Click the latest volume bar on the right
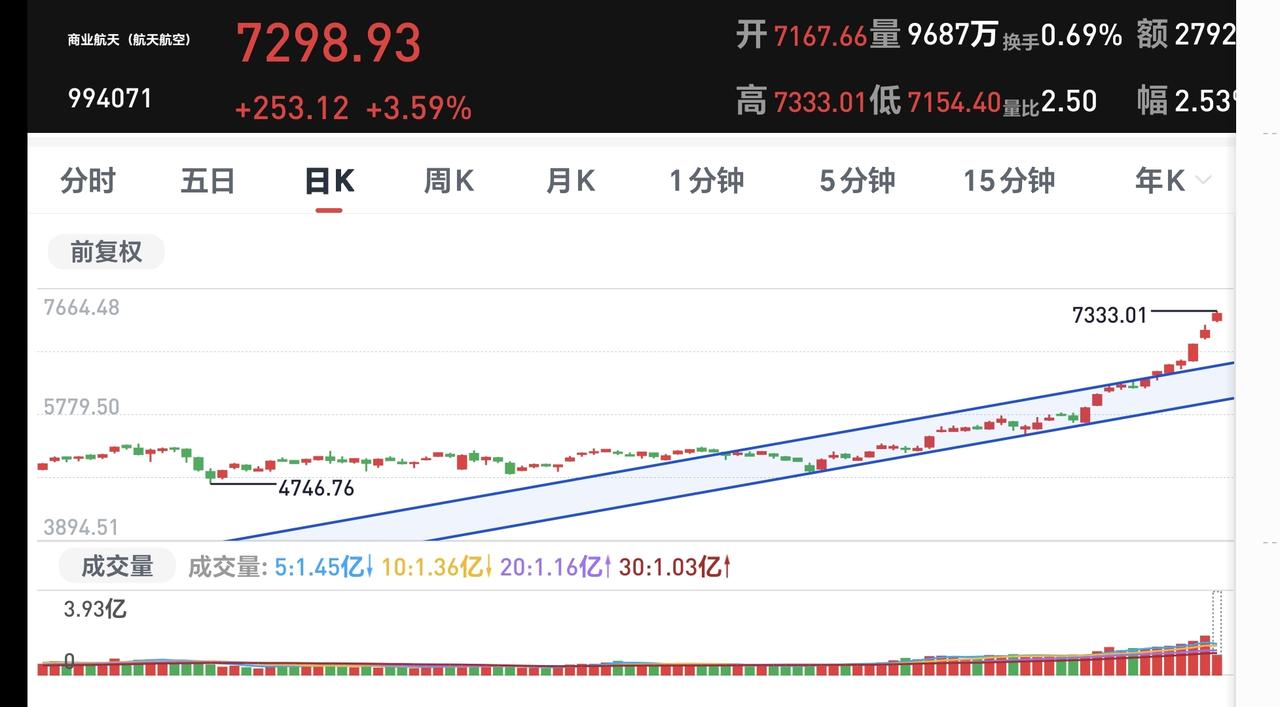1280x707 pixels. [x=1217, y=663]
